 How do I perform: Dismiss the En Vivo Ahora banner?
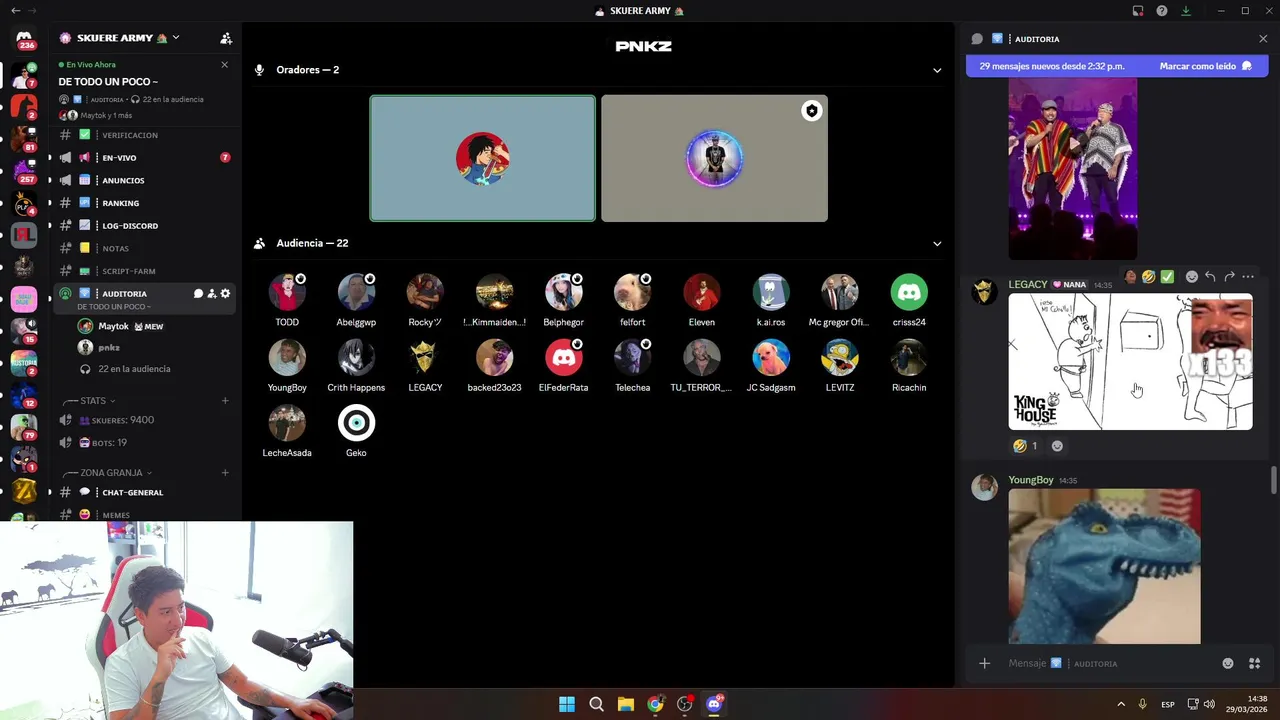coord(224,65)
